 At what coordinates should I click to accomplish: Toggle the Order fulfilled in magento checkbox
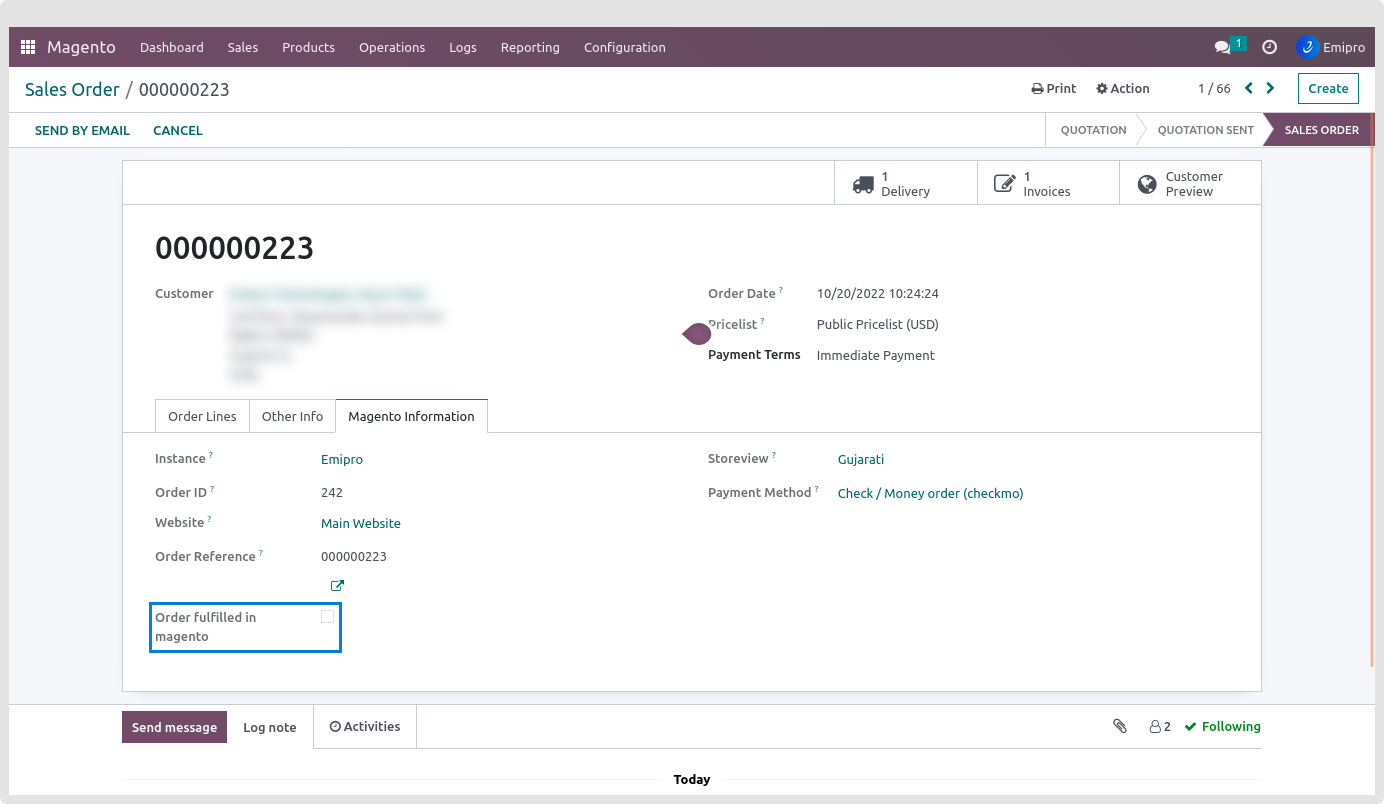327,617
